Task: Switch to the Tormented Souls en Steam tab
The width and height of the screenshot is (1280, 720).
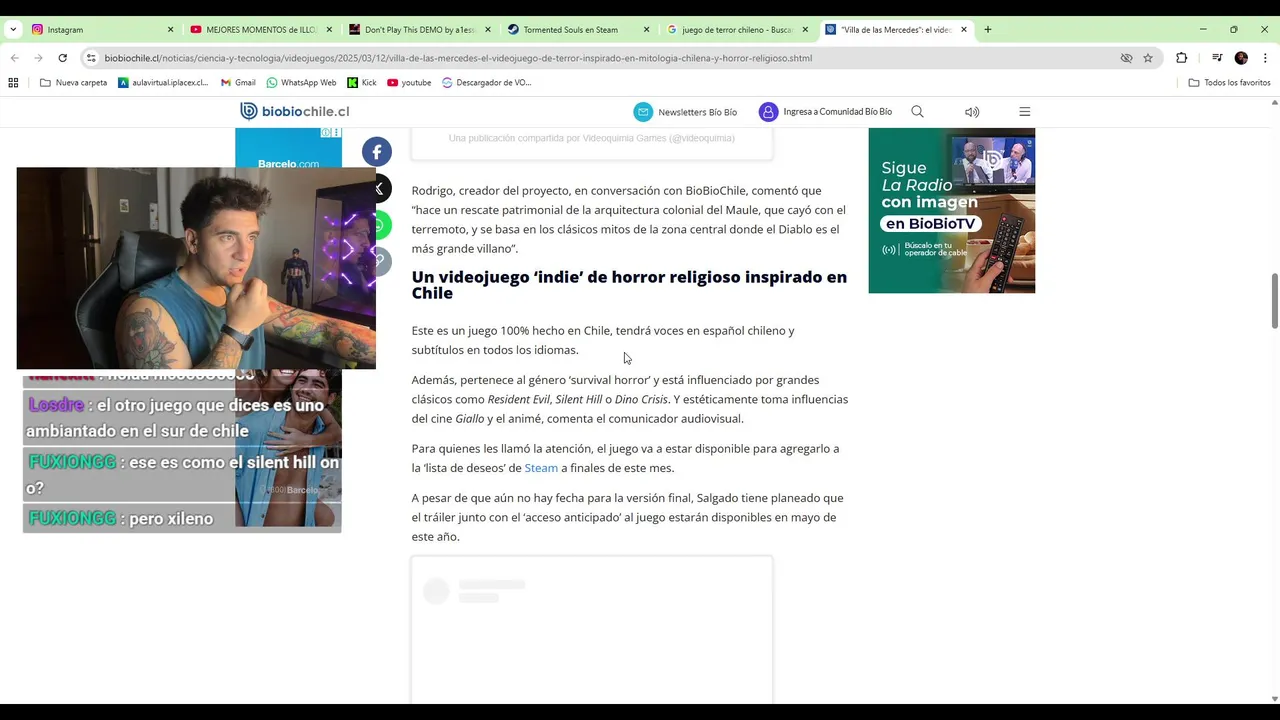Action: click(578, 30)
